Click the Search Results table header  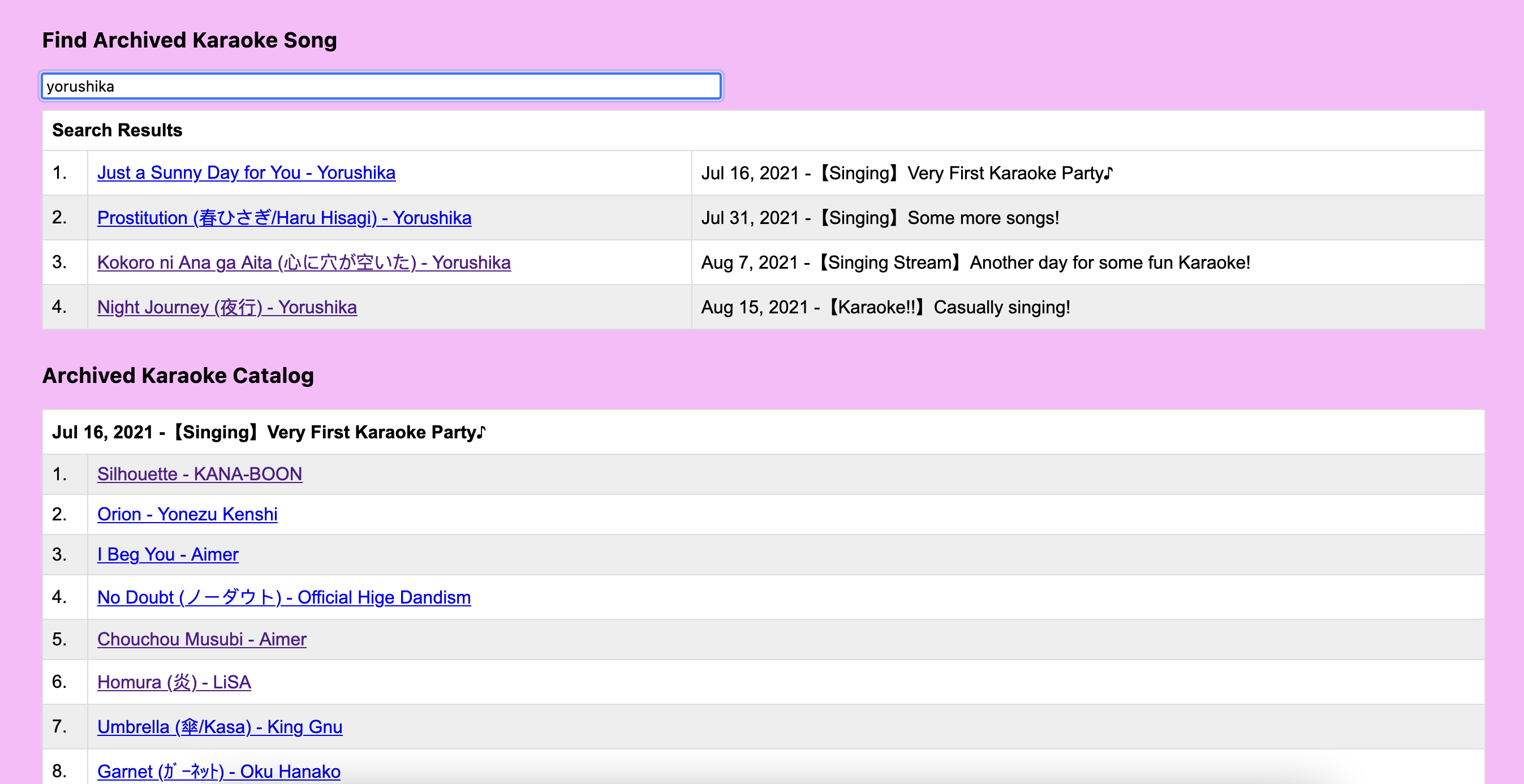tap(117, 130)
